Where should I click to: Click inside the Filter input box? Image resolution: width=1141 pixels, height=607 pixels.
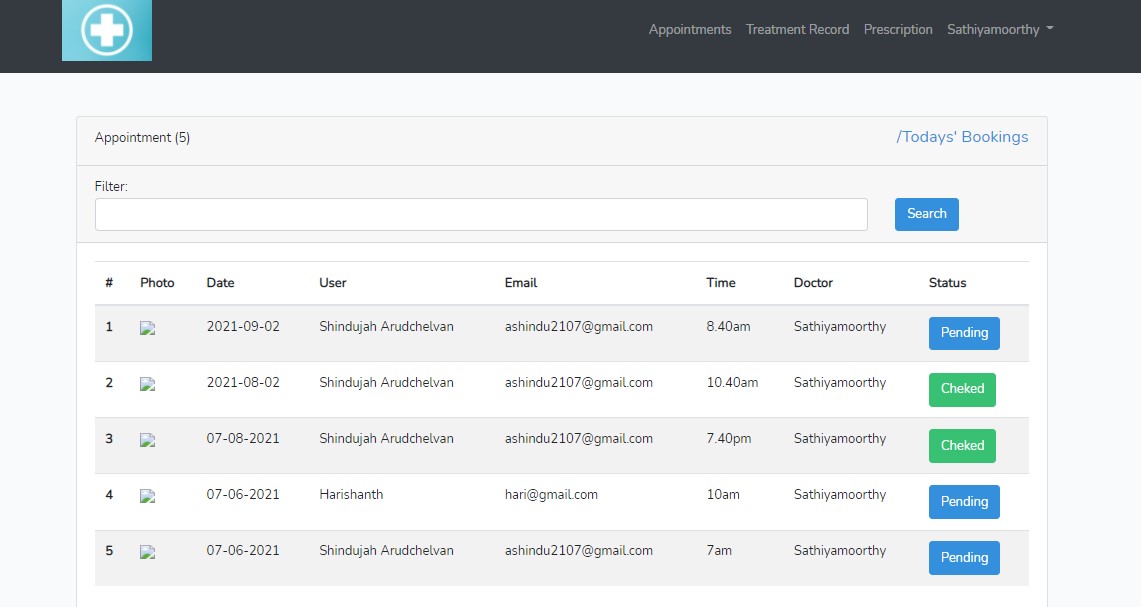(x=481, y=214)
